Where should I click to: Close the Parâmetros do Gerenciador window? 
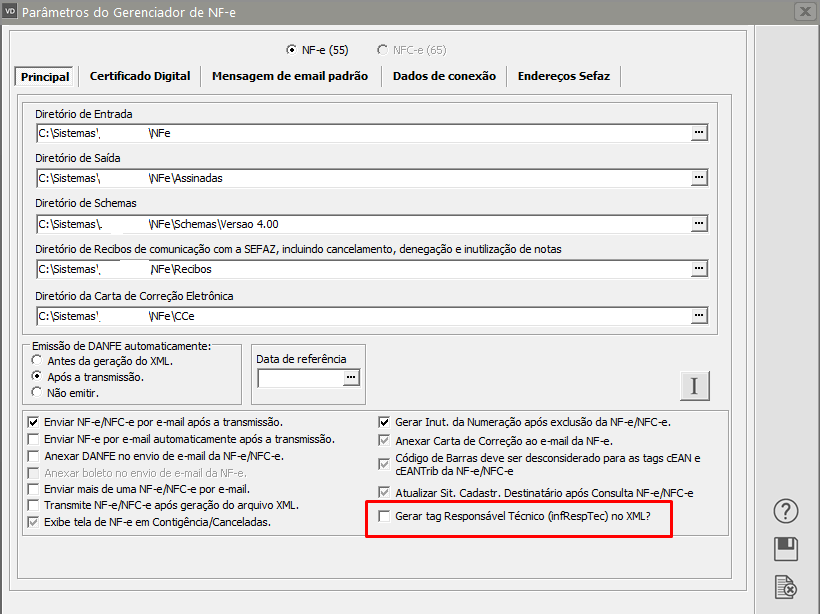[803, 12]
